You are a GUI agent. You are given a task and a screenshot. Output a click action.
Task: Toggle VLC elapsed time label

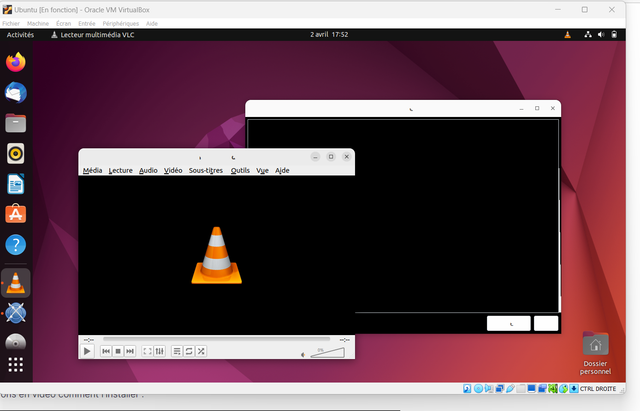[89, 340]
